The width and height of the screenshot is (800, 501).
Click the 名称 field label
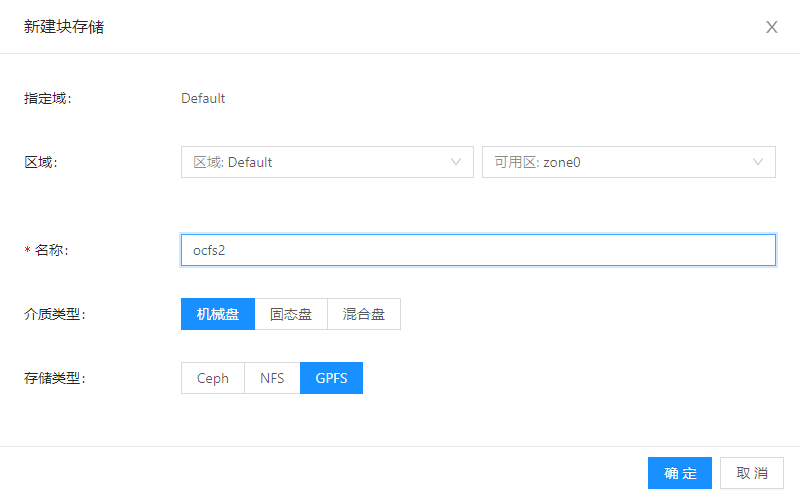[x=54, y=250]
